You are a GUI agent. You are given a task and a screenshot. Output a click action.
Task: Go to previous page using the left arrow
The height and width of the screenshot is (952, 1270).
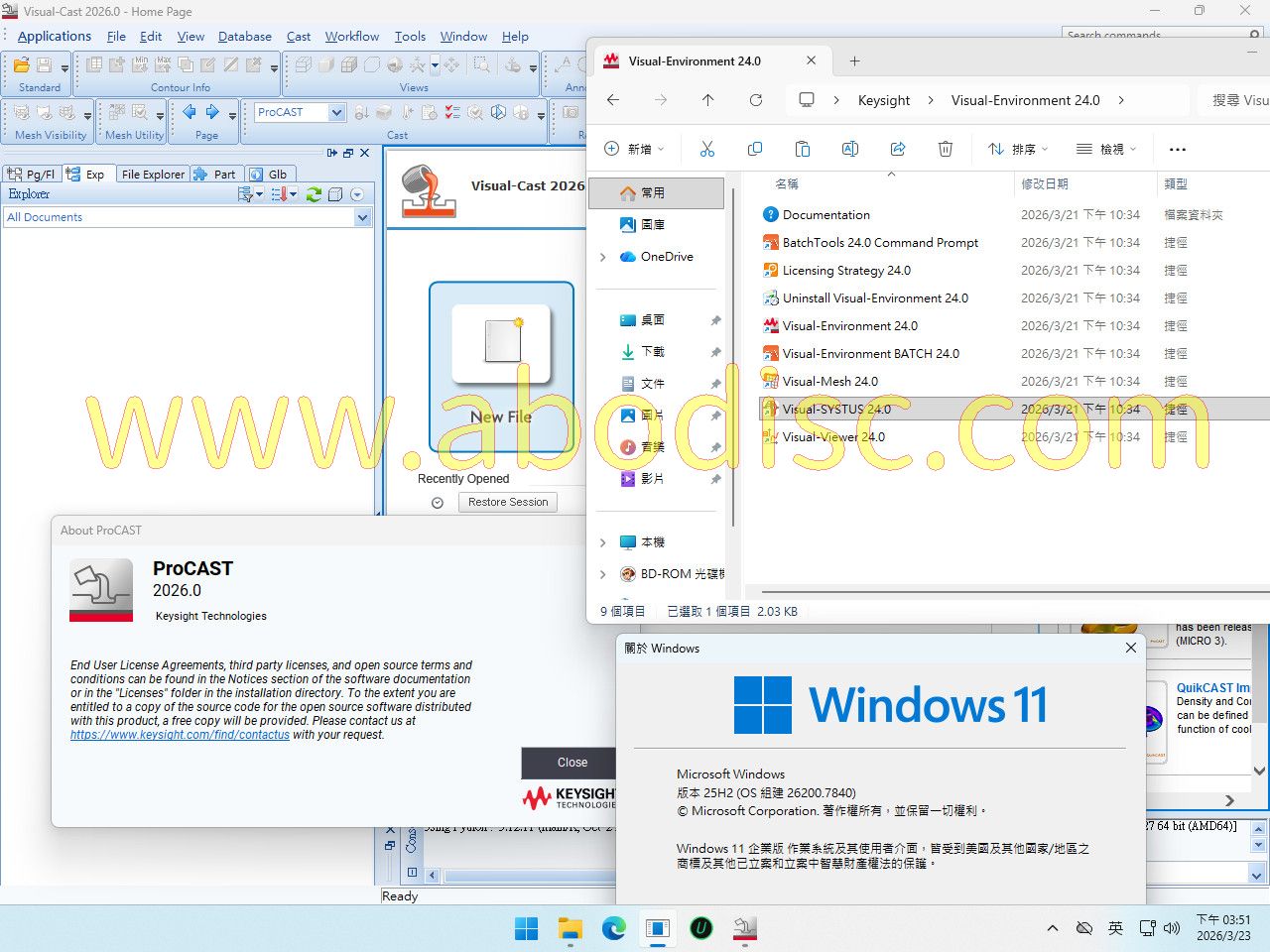189,113
